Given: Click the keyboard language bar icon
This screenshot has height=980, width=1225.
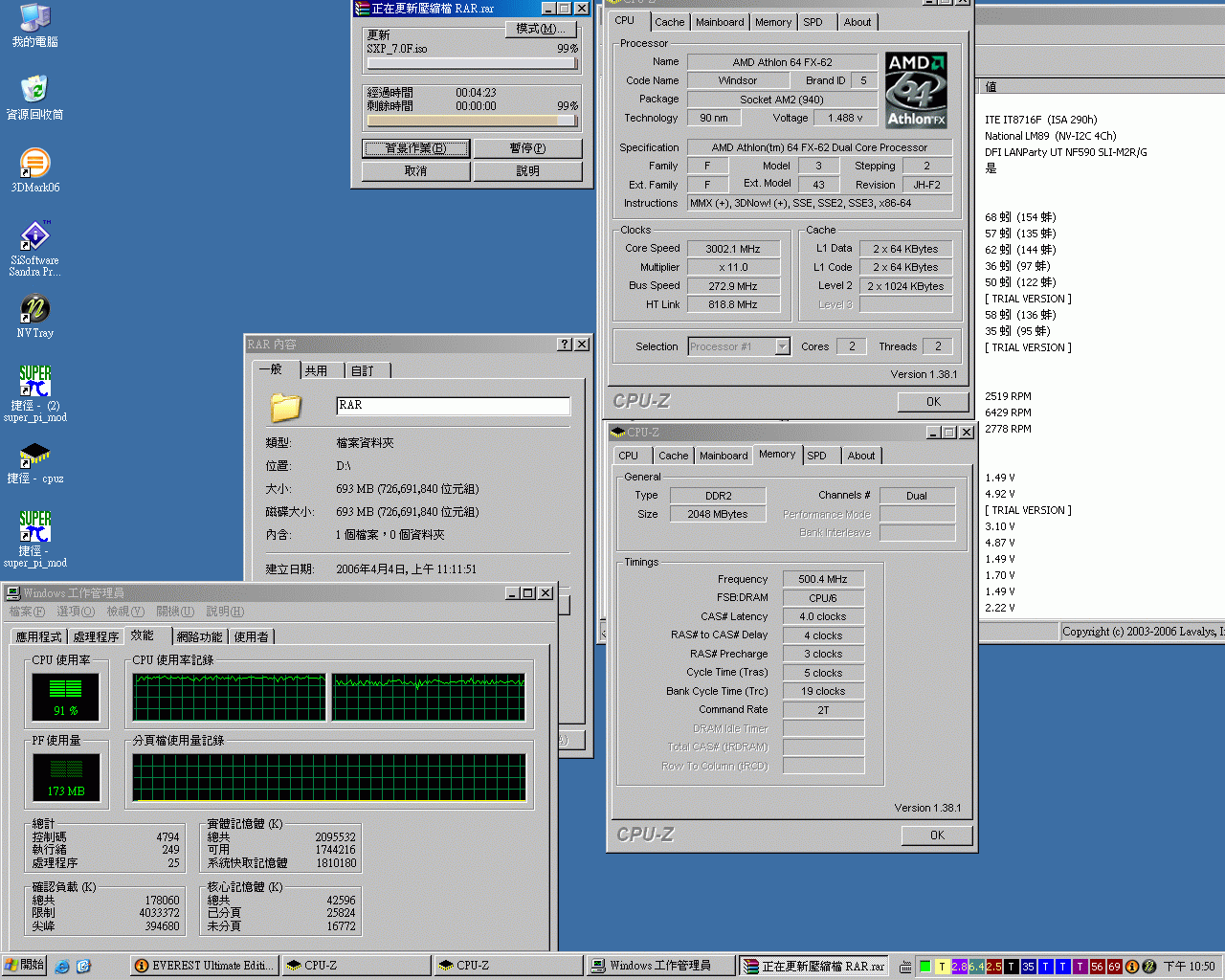Looking at the screenshot, I should [x=905, y=967].
